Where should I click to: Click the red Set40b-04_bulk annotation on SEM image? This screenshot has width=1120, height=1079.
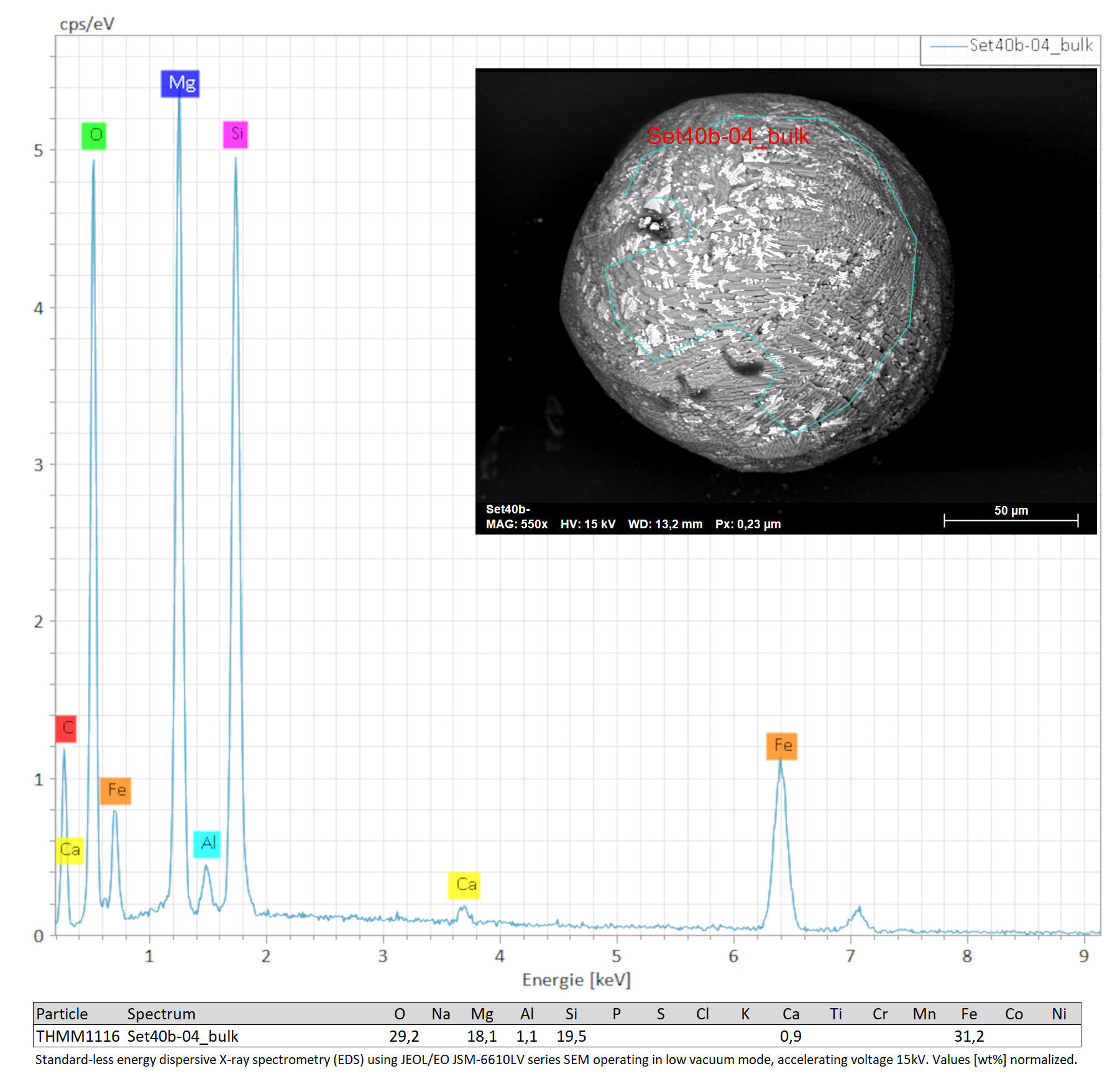728,136
